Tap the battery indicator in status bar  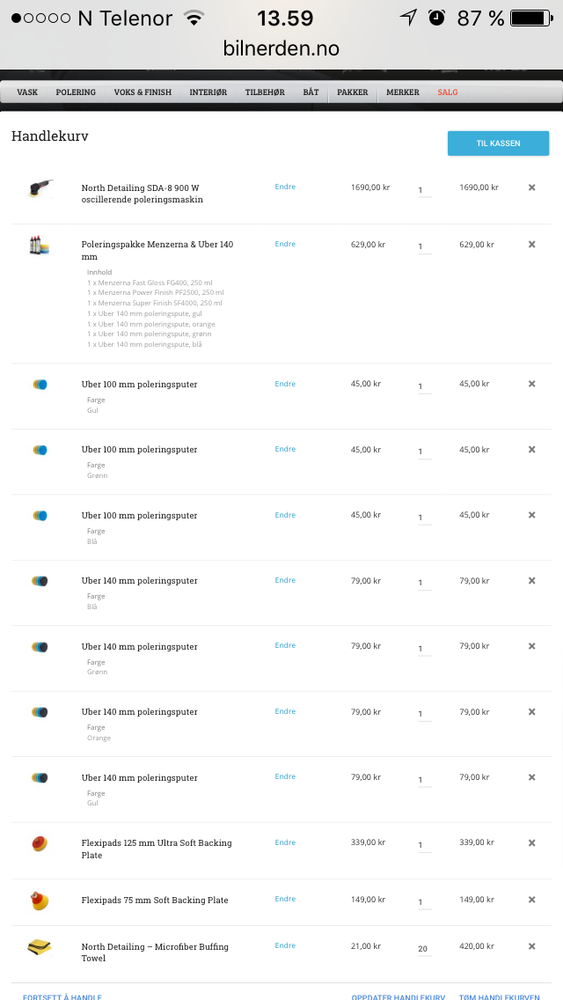pyautogui.click(x=531, y=18)
